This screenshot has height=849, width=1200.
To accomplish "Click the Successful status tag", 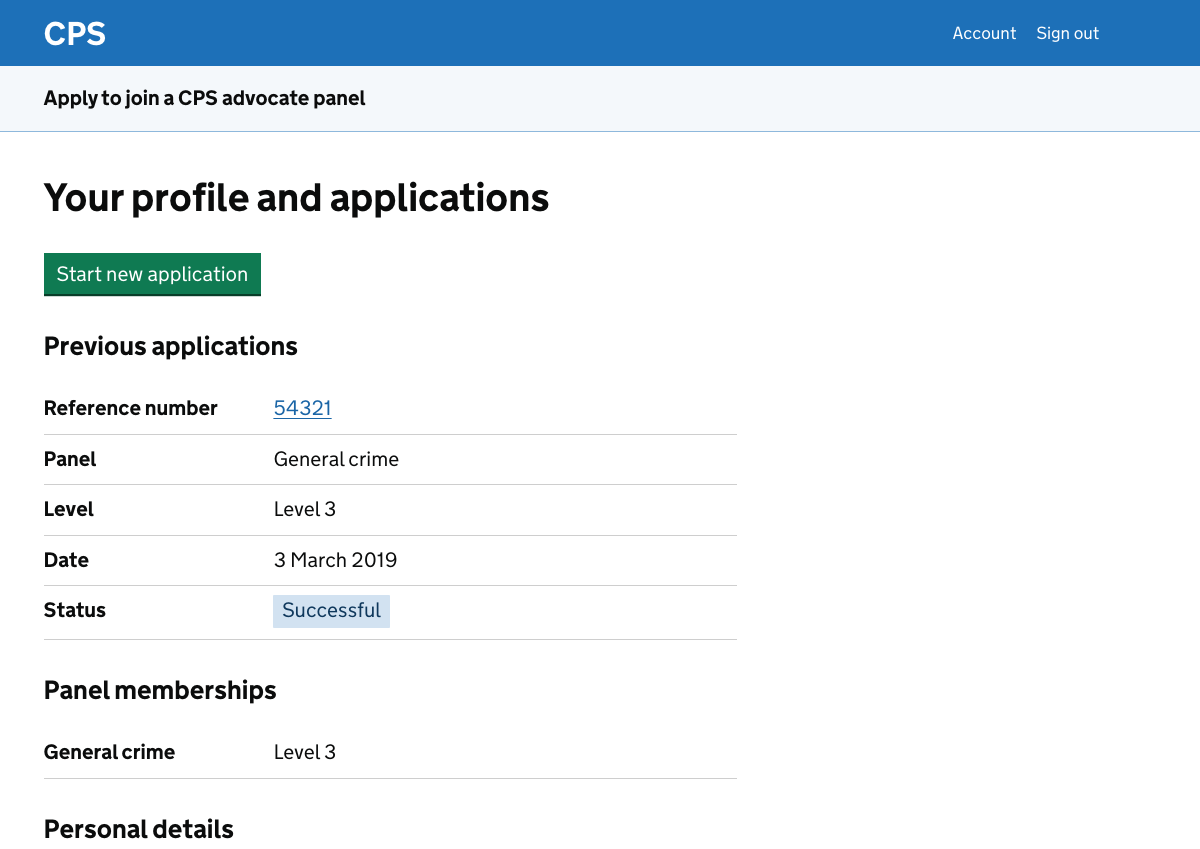I will tap(331, 610).
